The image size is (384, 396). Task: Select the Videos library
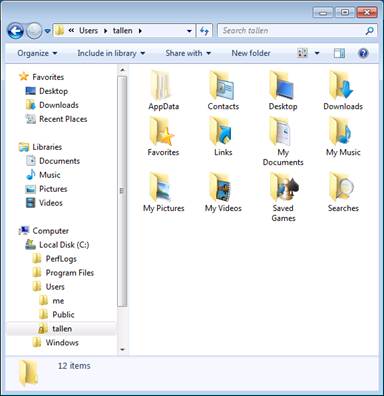[x=44, y=203]
